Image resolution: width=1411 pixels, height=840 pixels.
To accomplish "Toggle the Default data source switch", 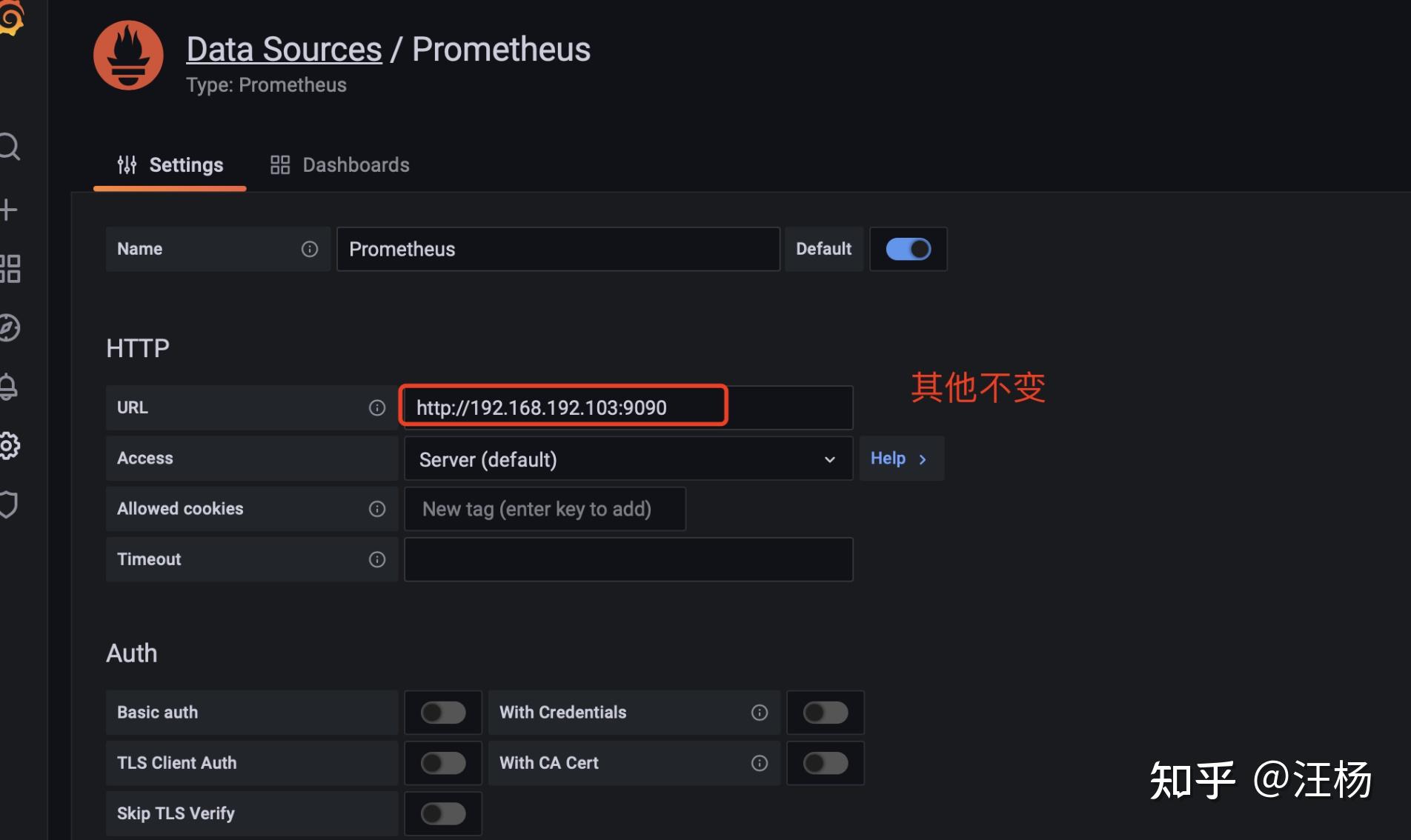I will [x=908, y=249].
